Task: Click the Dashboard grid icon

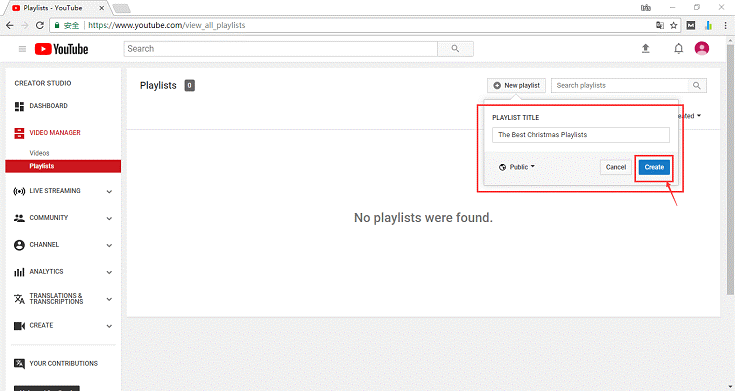Action: pyautogui.click(x=19, y=106)
